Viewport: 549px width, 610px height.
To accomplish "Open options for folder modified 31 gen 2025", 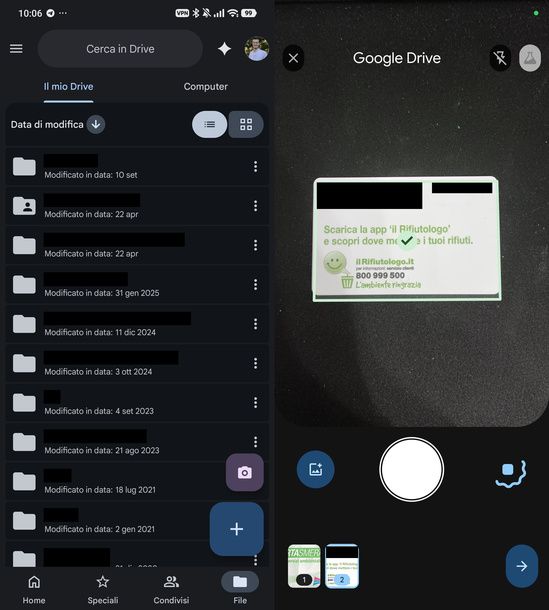I will (x=255, y=284).
